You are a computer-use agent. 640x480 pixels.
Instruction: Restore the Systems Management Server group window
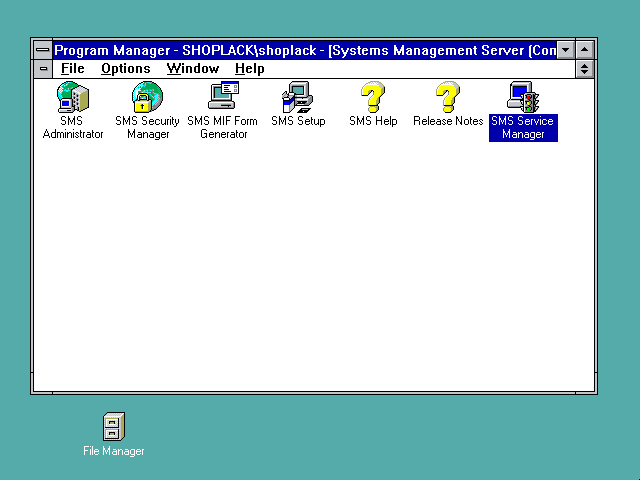coord(584,69)
